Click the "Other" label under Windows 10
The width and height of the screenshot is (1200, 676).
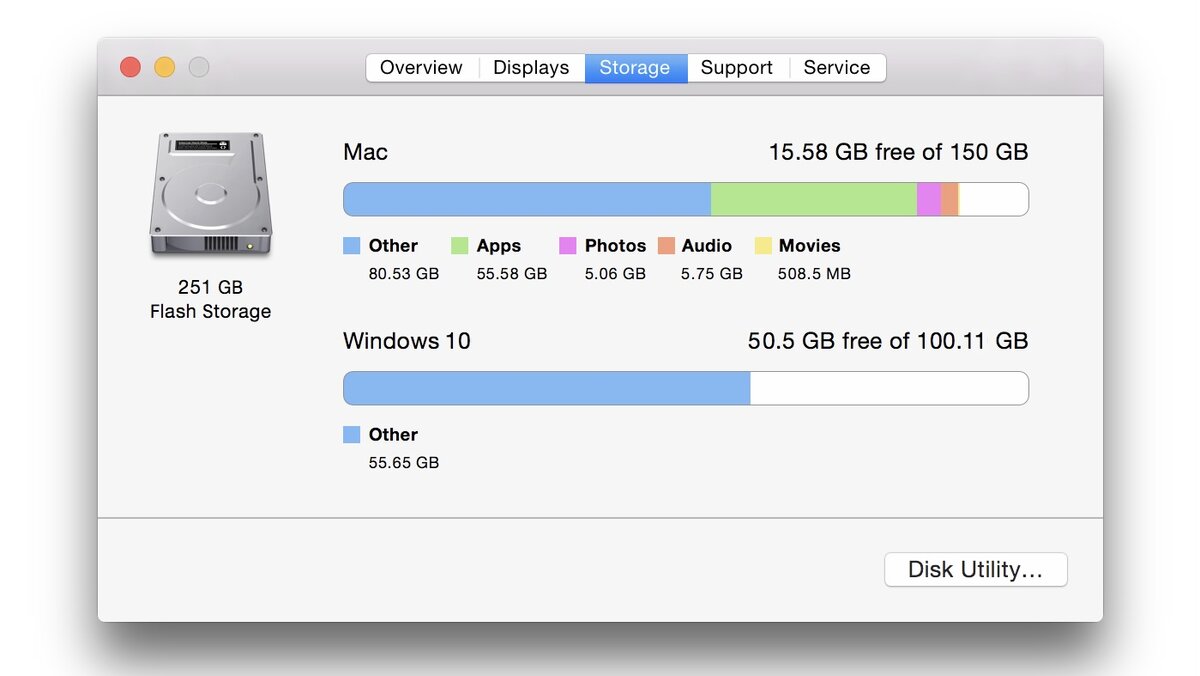pyautogui.click(x=393, y=435)
